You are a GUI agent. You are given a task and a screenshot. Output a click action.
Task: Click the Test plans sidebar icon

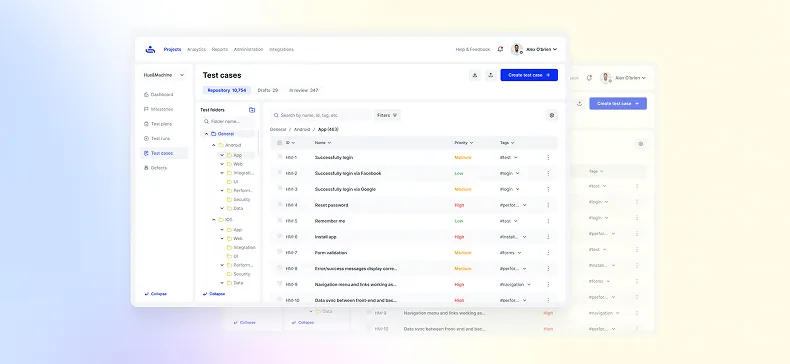[x=146, y=124]
